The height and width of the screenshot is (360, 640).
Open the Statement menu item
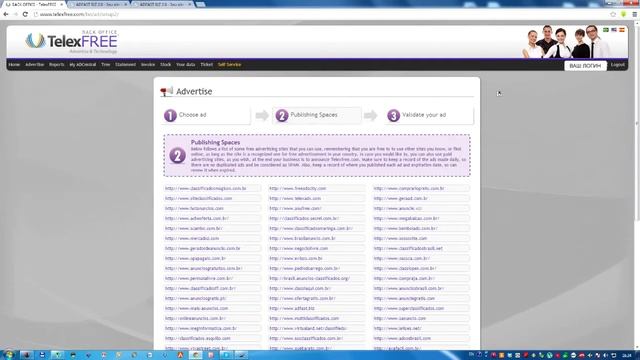(125, 64)
